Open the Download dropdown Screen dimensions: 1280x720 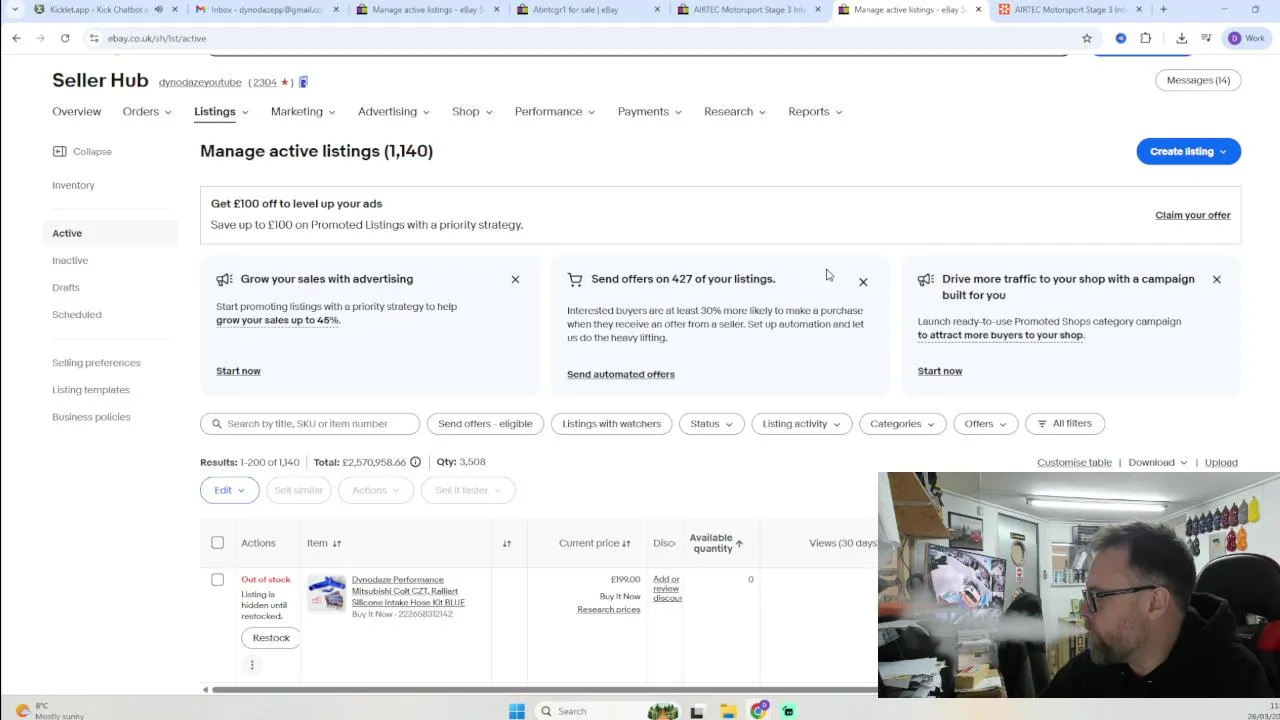coord(1158,463)
